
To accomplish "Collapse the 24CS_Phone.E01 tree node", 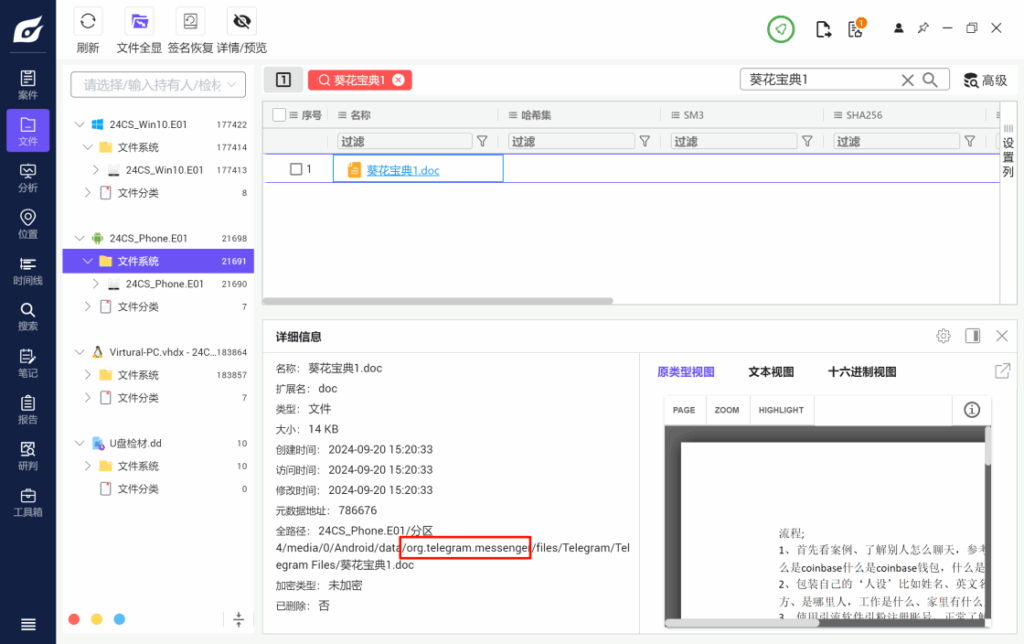I will (x=78, y=237).
